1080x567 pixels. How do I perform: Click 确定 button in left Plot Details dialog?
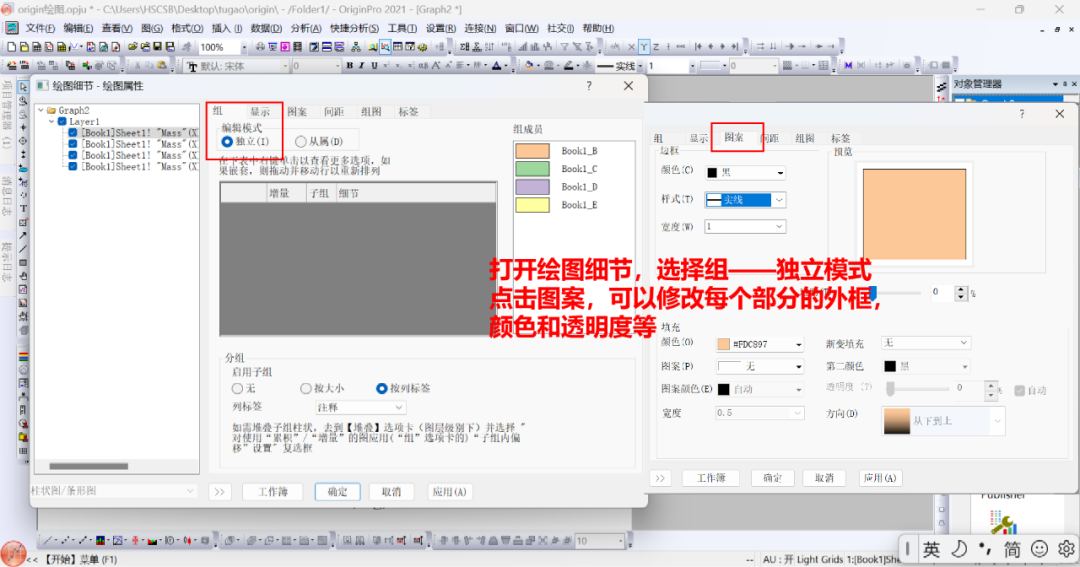coord(338,492)
